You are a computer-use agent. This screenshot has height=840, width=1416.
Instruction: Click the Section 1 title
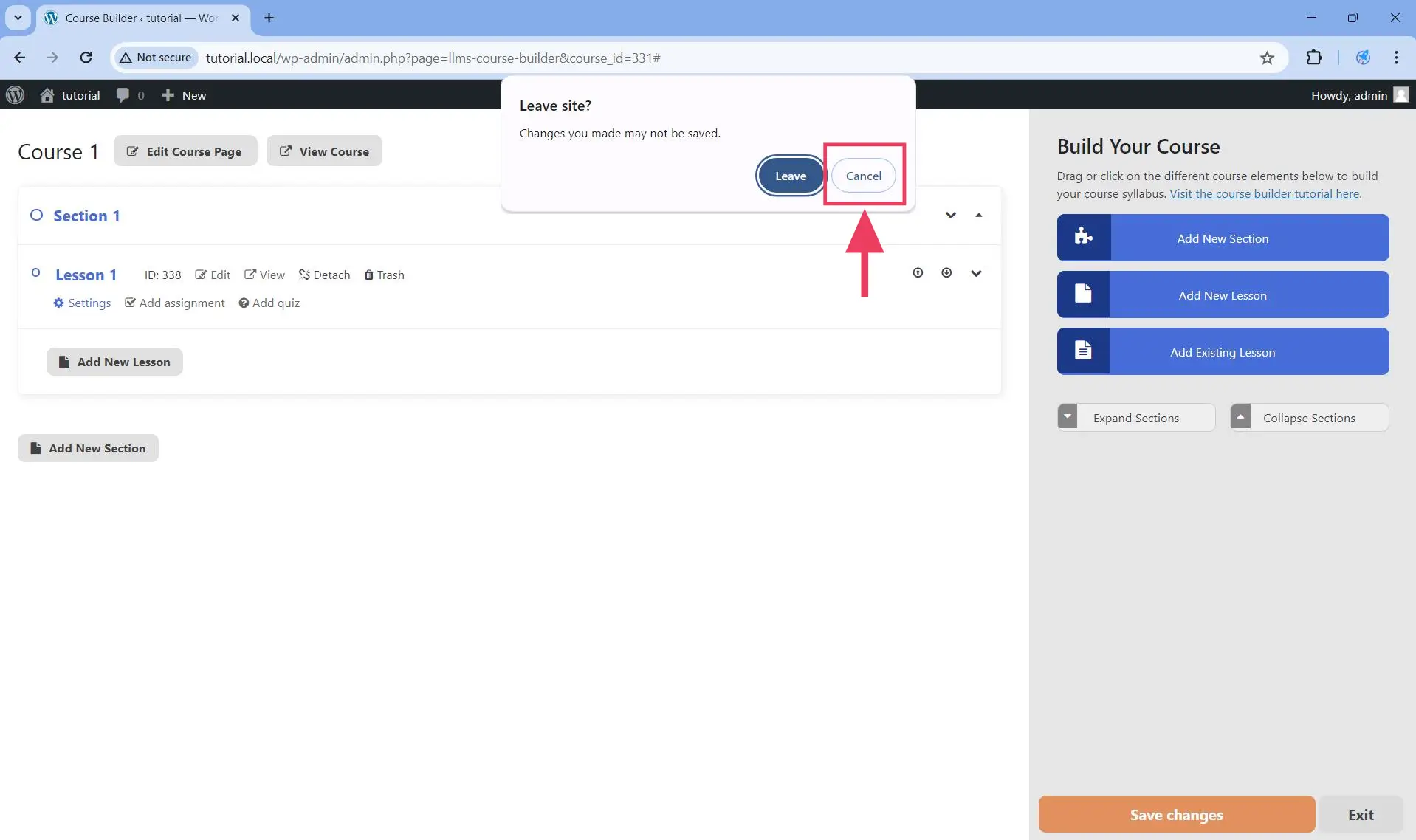click(86, 216)
